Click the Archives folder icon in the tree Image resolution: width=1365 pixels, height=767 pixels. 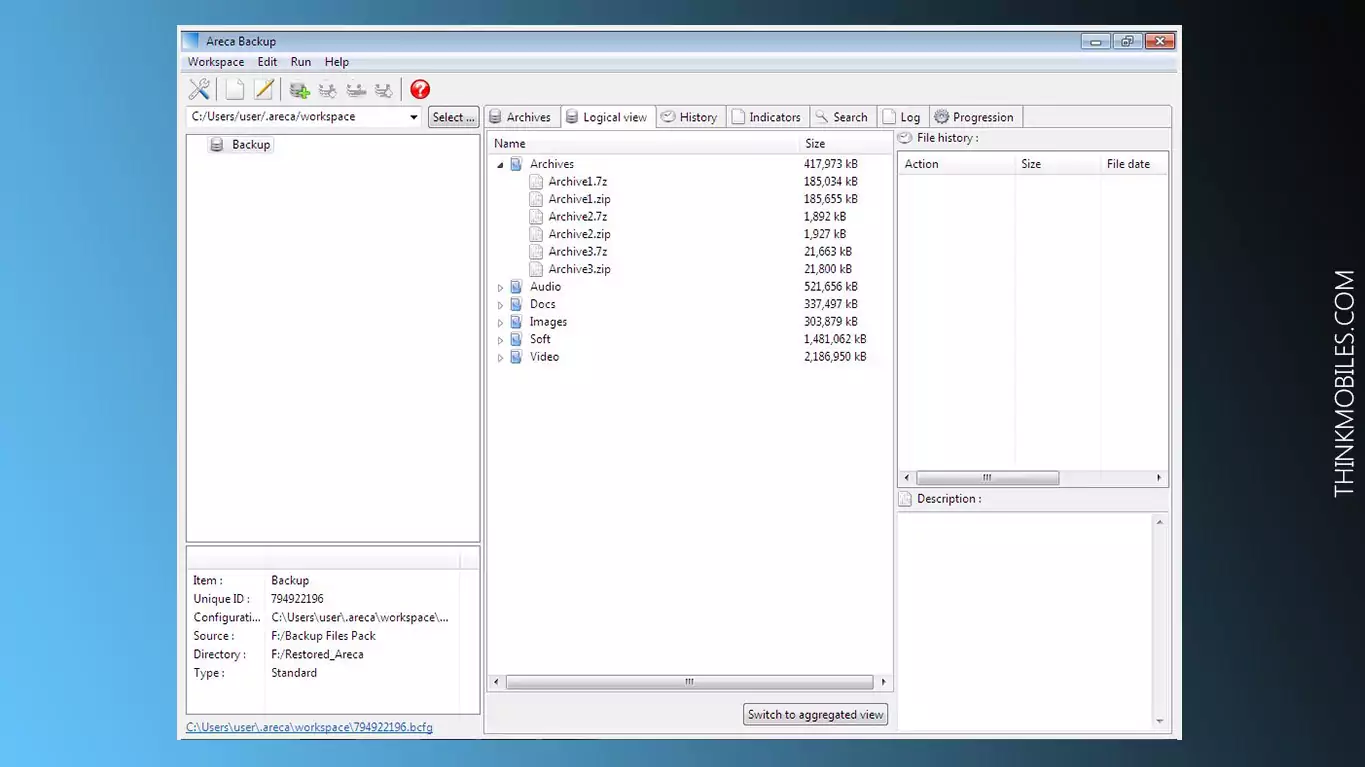pyautogui.click(x=516, y=164)
